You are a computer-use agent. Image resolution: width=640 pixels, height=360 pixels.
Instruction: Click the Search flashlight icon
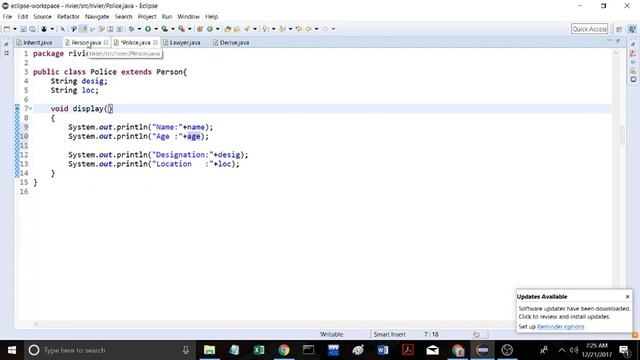(x=247, y=29)
